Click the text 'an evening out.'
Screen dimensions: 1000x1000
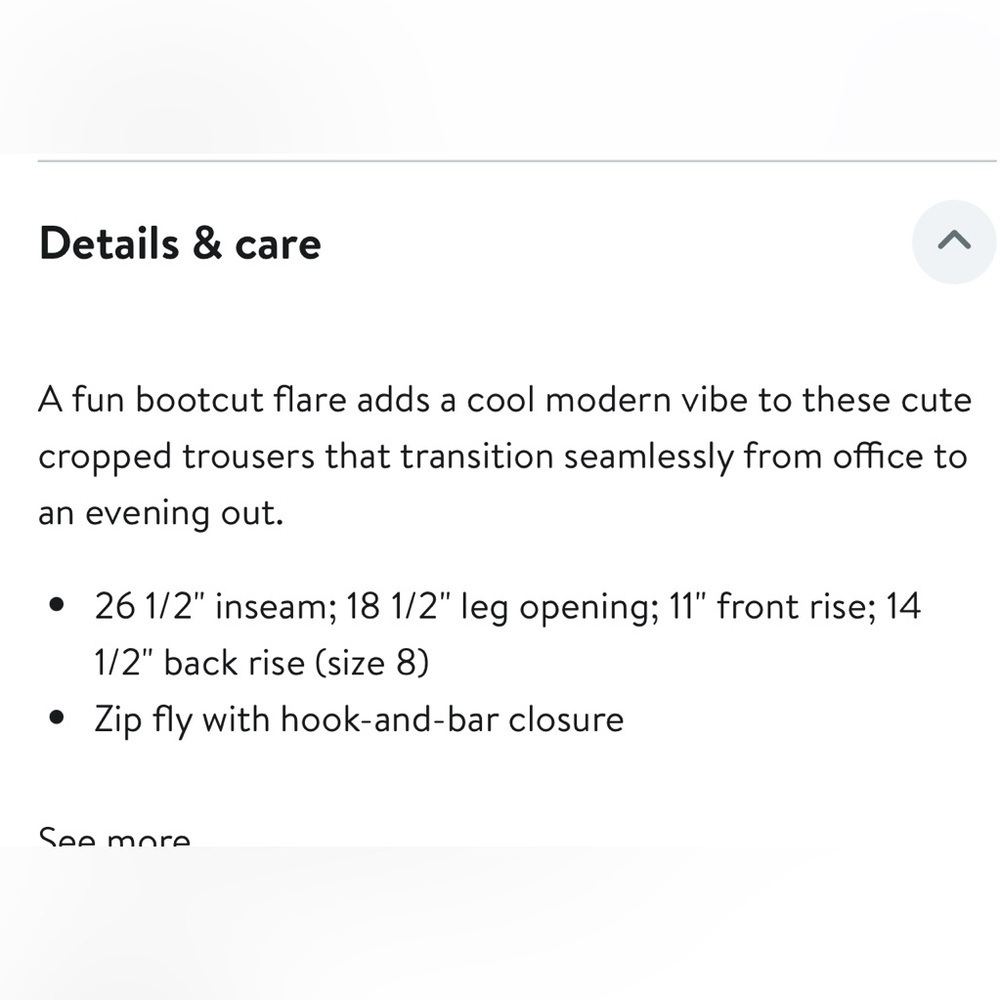coord(161,513)
